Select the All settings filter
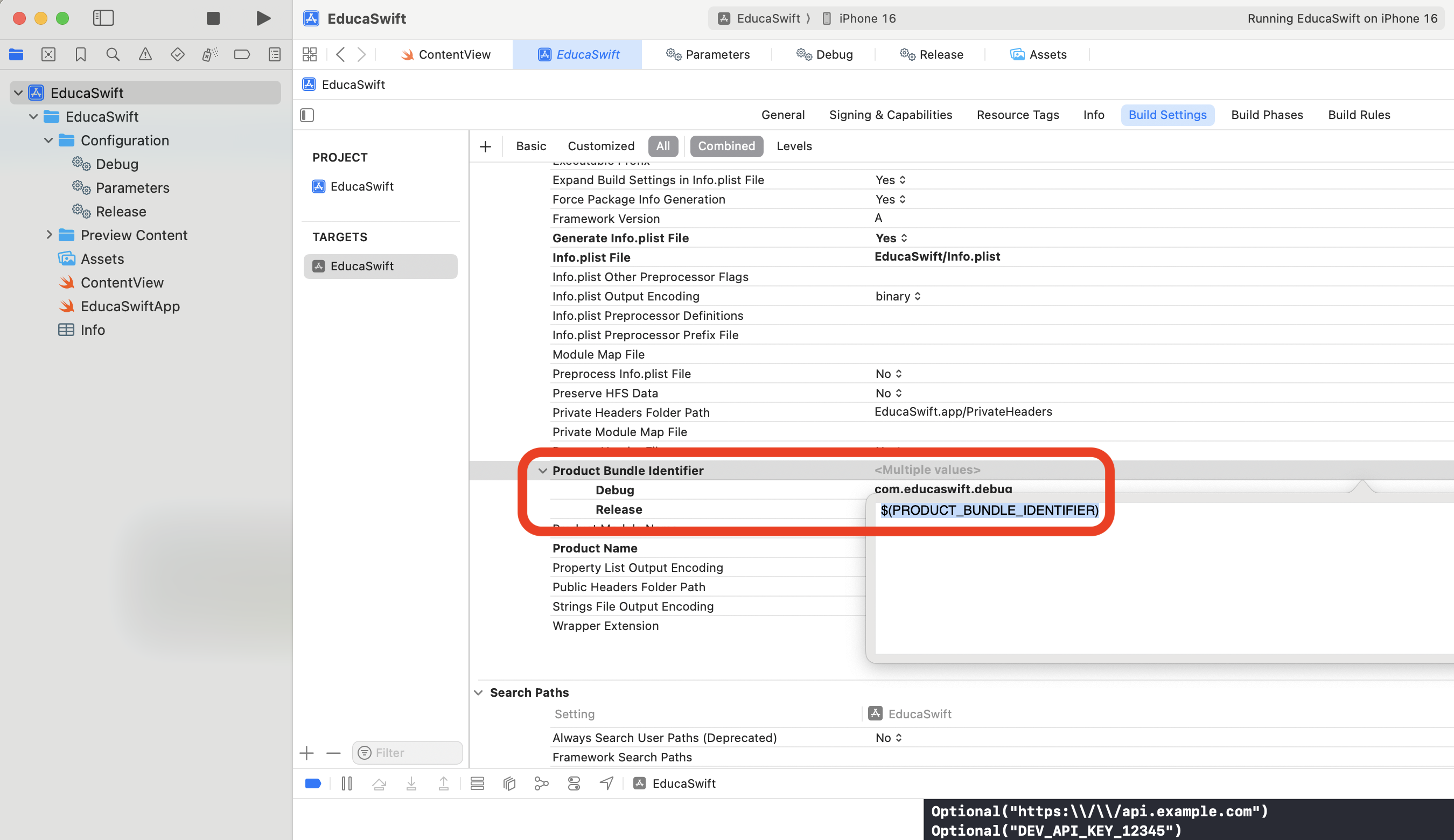 pyautogui.click(x=663, y=146)
